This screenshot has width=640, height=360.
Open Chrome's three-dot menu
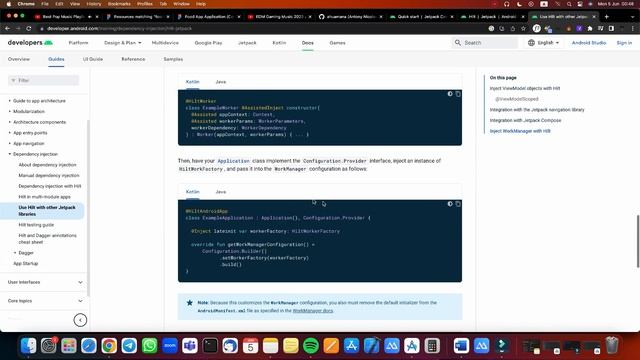[x=633, y=29]
